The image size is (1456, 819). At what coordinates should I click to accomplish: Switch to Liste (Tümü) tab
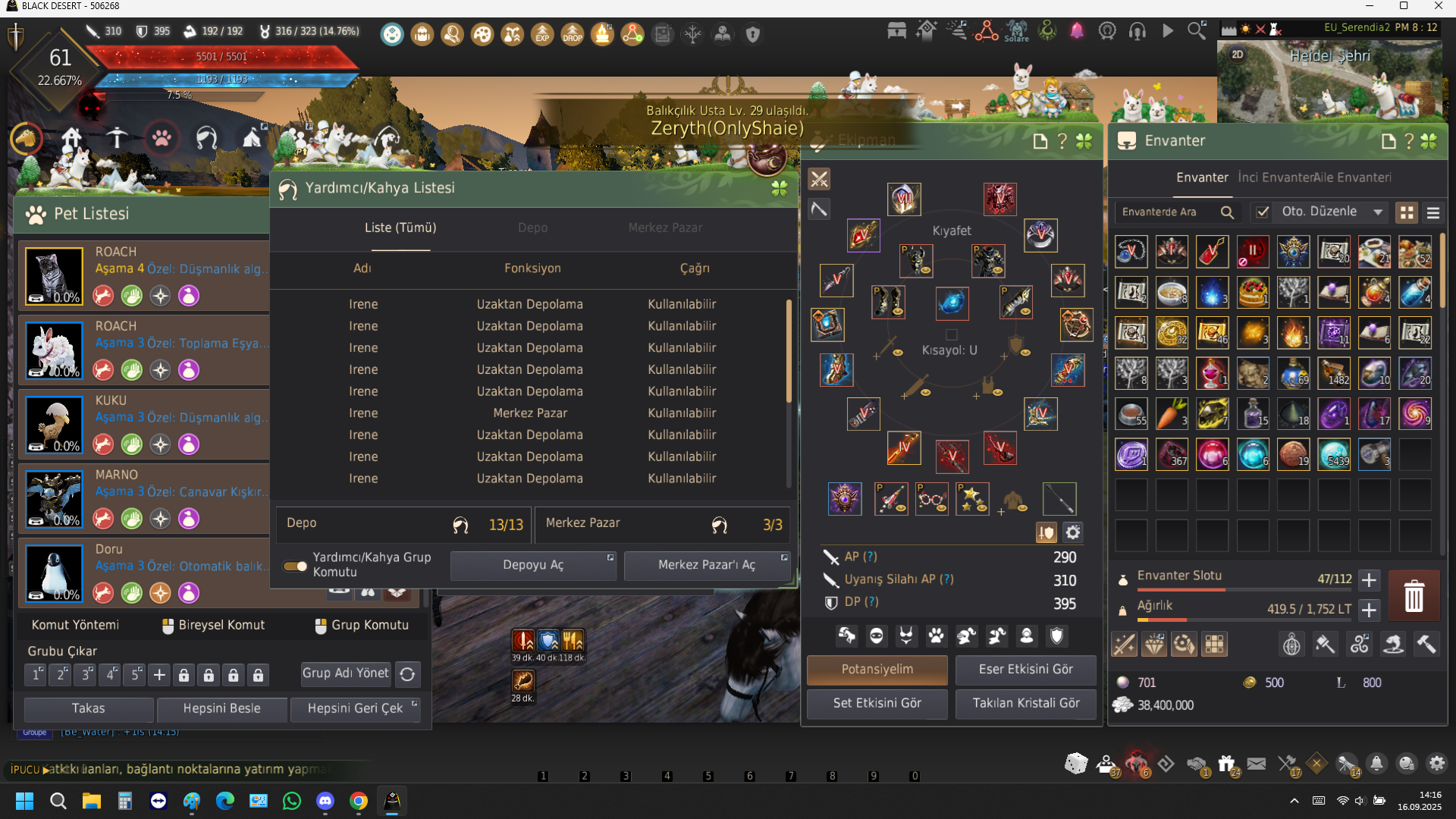tap(400, 228)
